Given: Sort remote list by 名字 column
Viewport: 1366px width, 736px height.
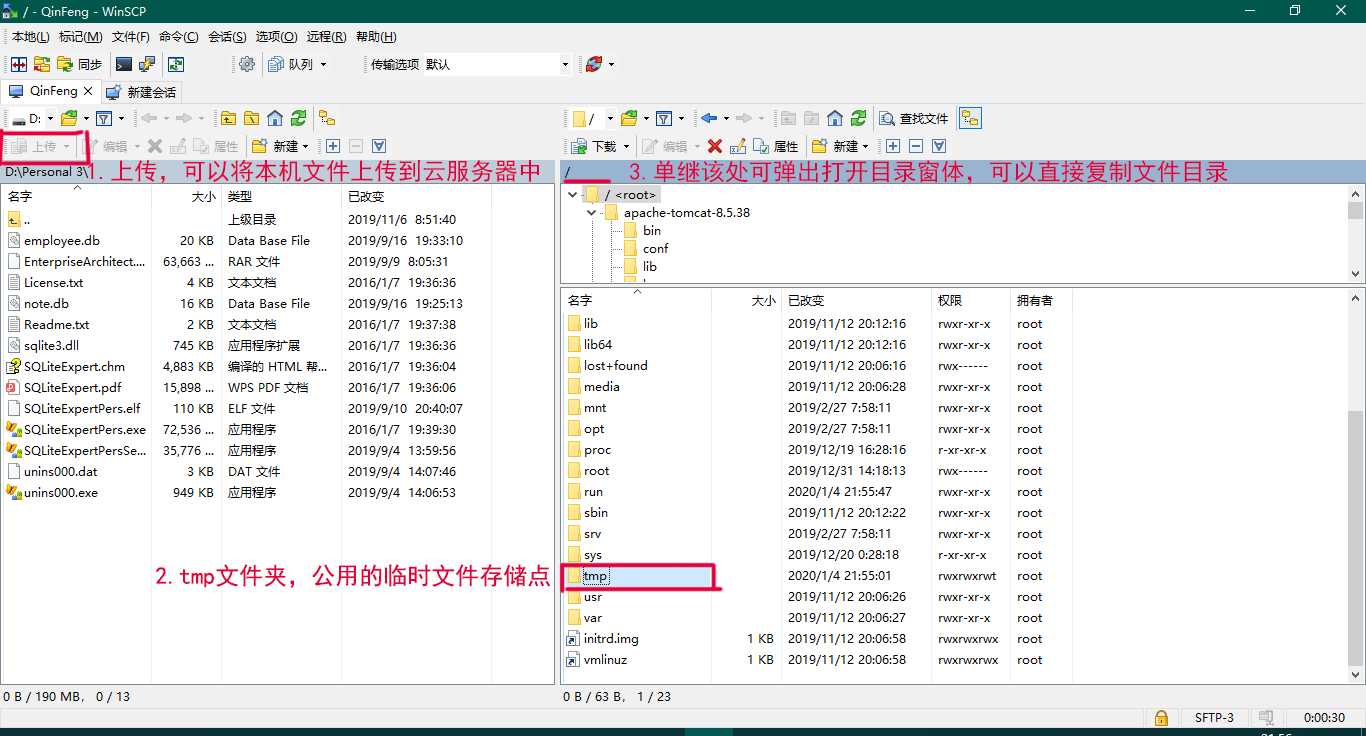Looking at the screenshot, I should coord(636,300).
